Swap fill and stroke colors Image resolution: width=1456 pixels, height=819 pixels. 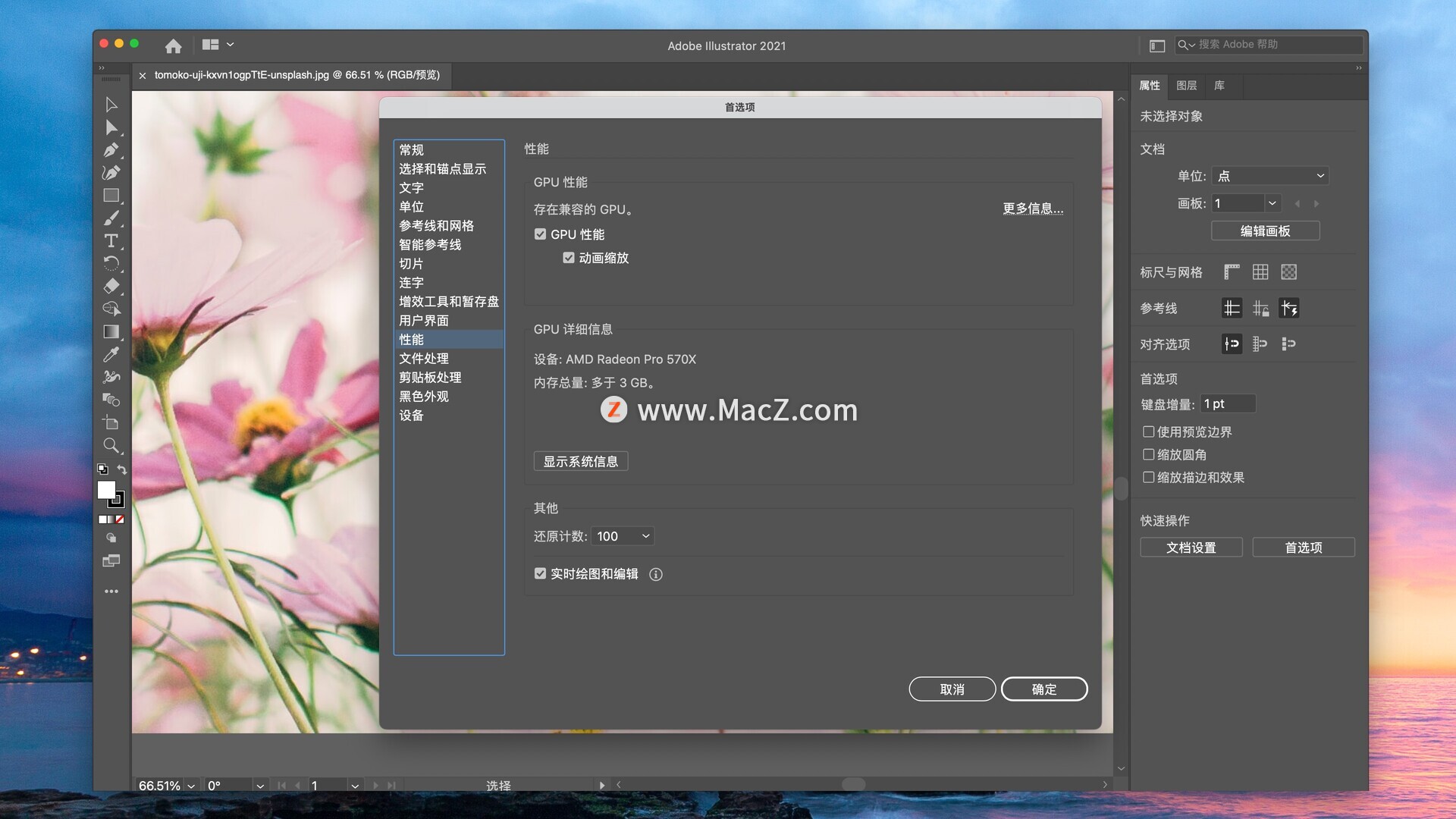(122, 469)
